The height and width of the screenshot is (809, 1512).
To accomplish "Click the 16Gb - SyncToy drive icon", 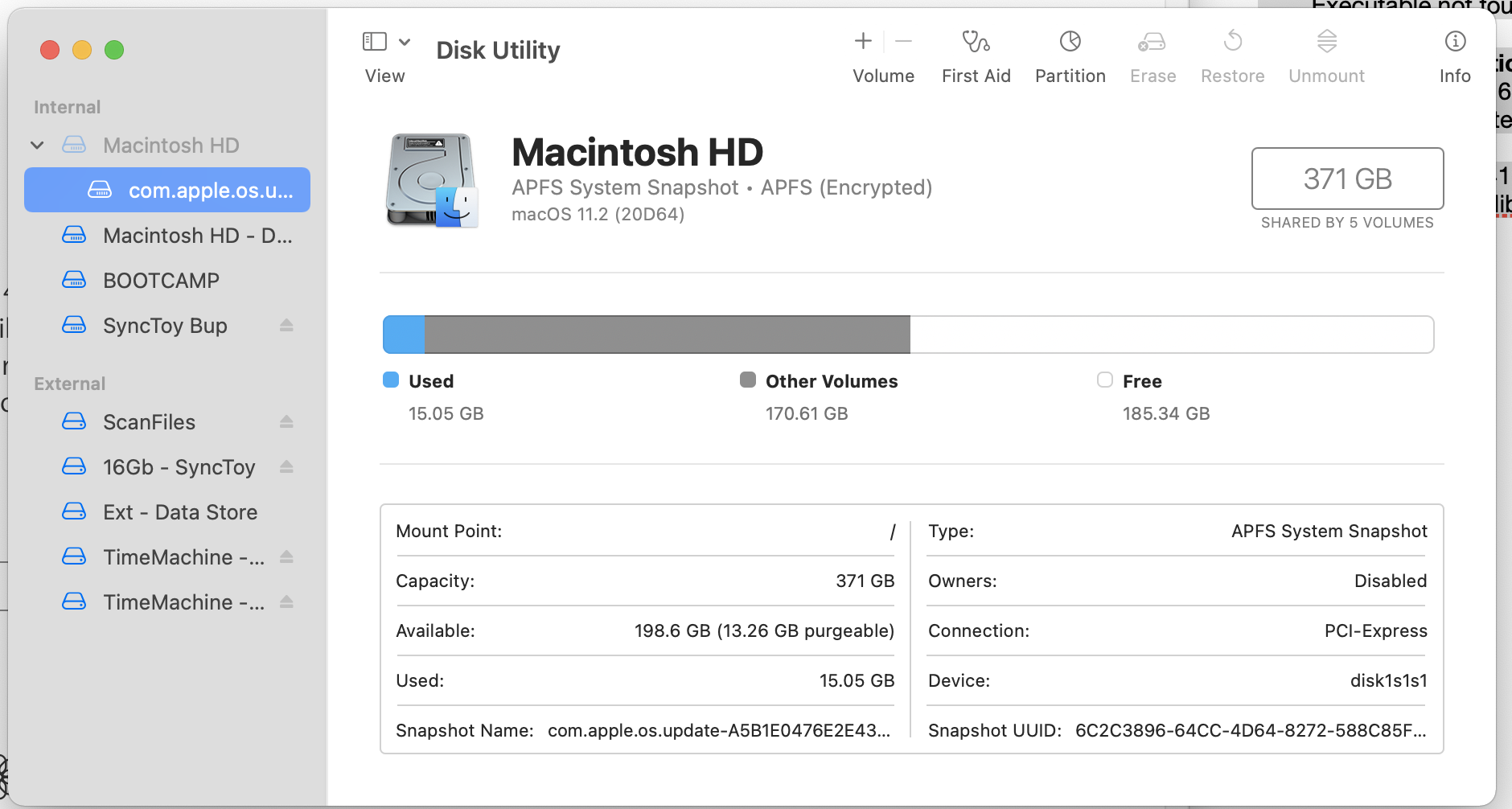I will click(74, 466).
